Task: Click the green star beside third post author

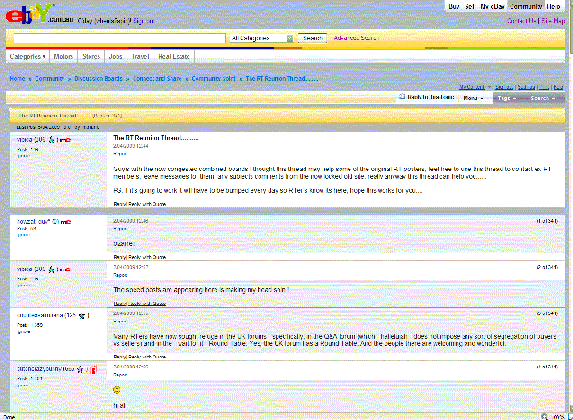Action: [x=52, y=269]
